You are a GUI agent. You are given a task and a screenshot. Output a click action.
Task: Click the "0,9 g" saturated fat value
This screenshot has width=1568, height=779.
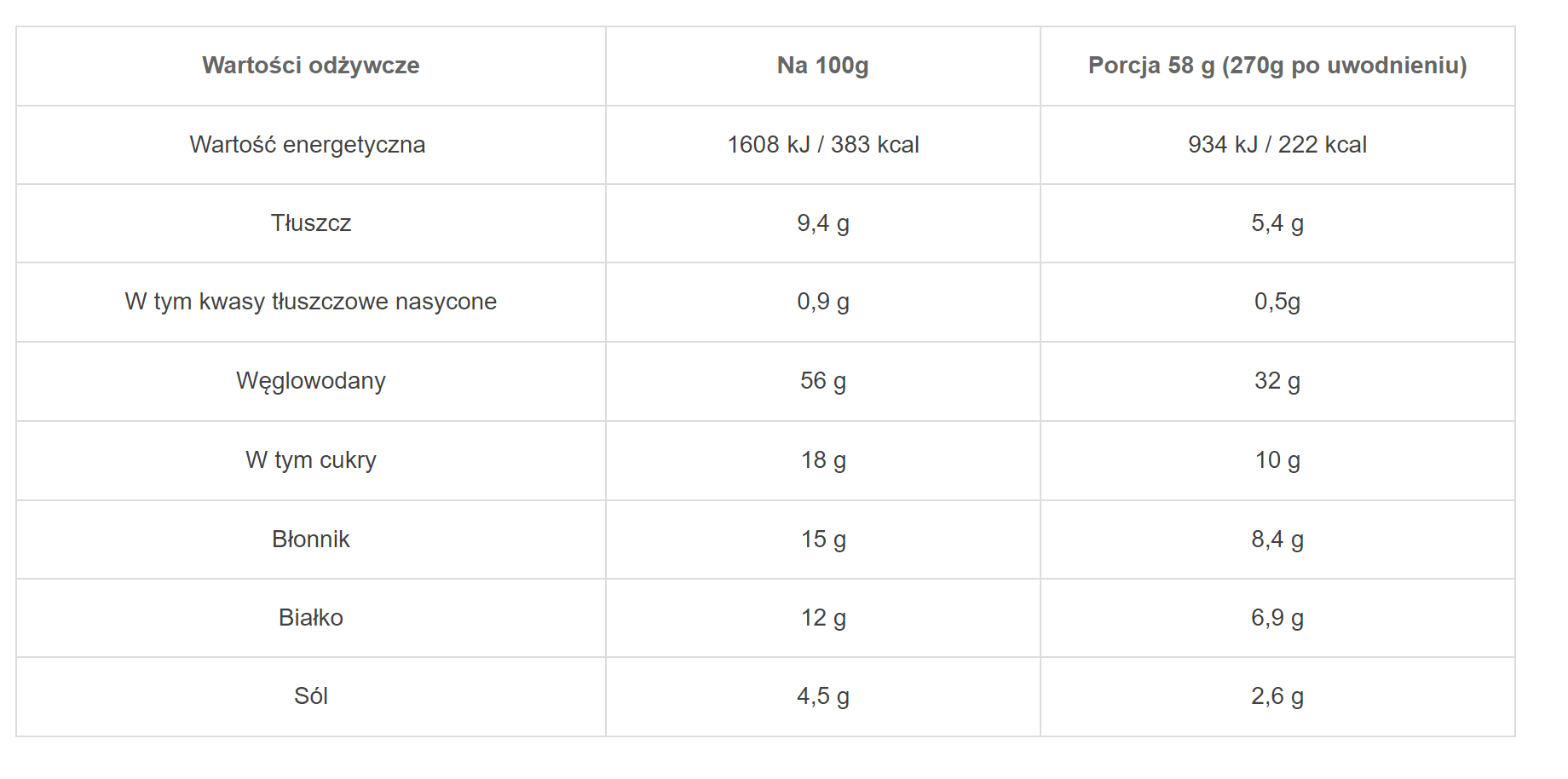click(822, 302)
